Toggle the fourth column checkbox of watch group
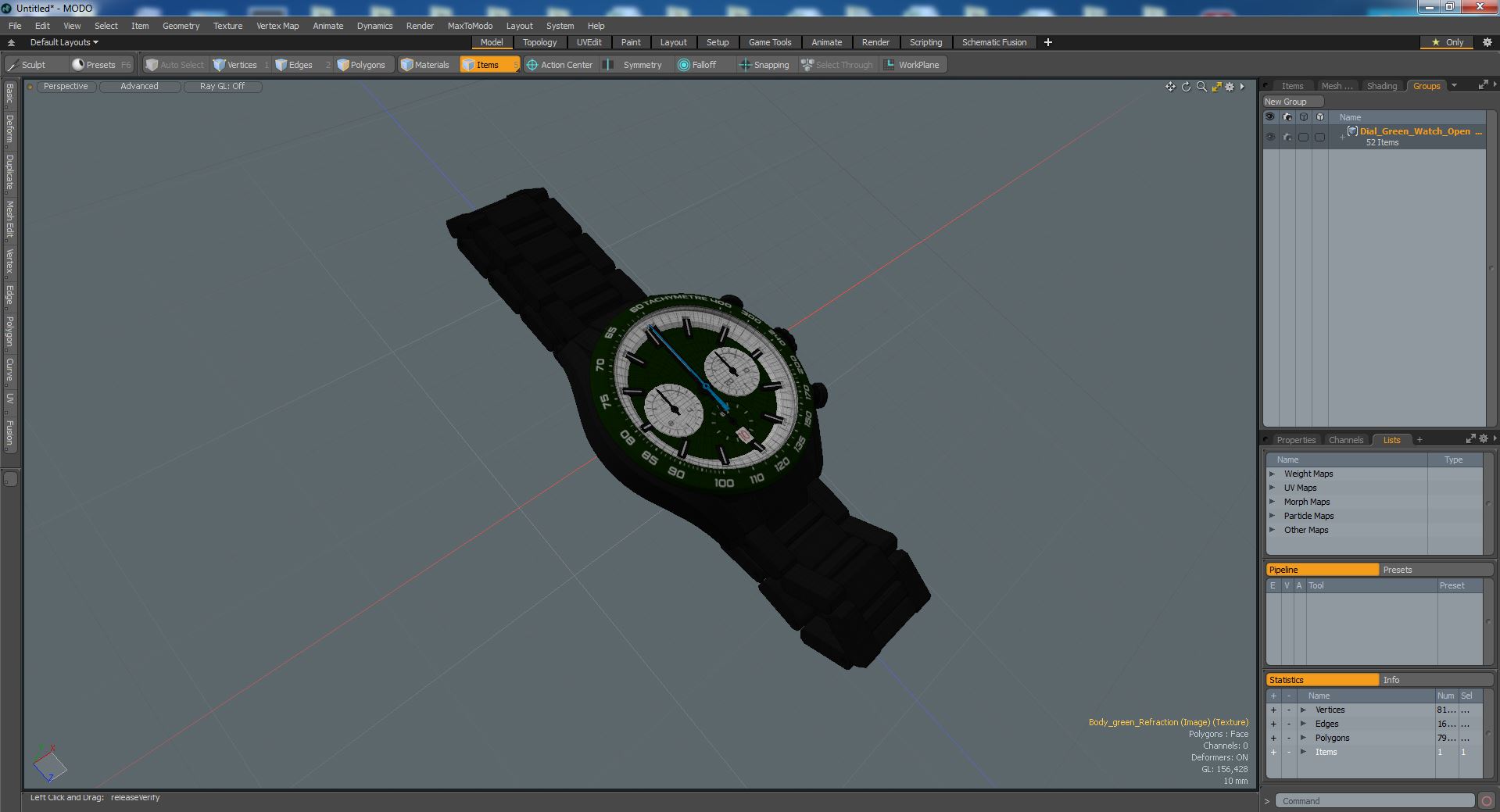1500x812 pixels. coord(1320,137)
